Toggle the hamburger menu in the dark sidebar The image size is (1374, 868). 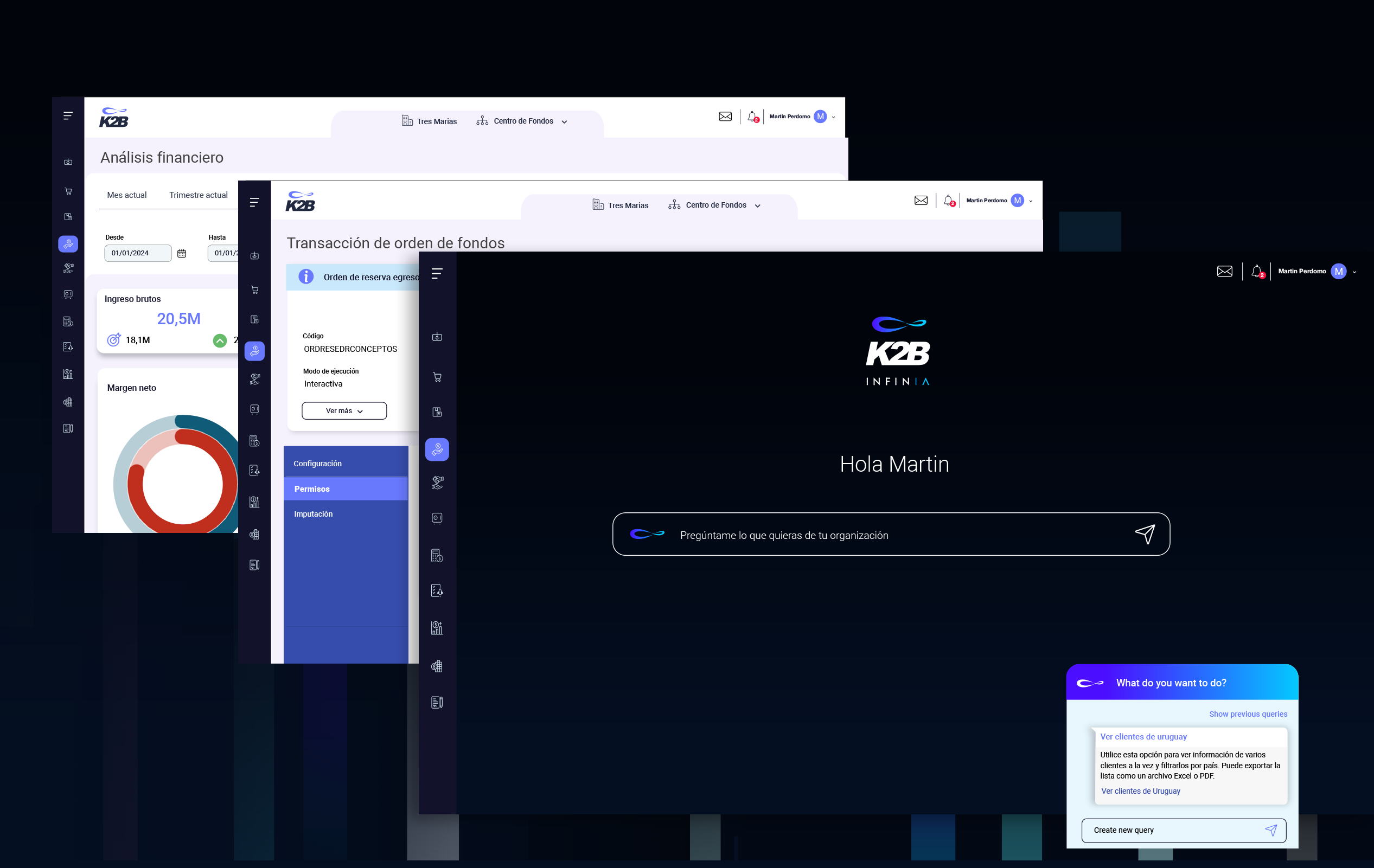click(437, 274)
